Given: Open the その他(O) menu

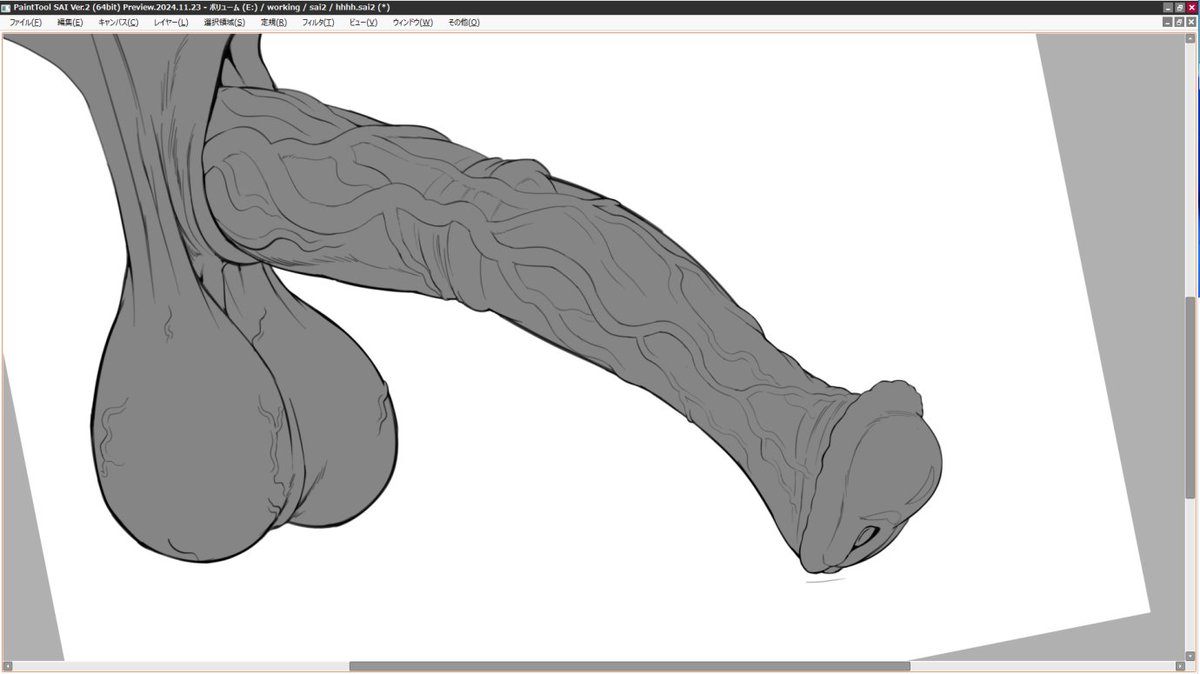Looking at the screenshot, I should click(463, 22).
